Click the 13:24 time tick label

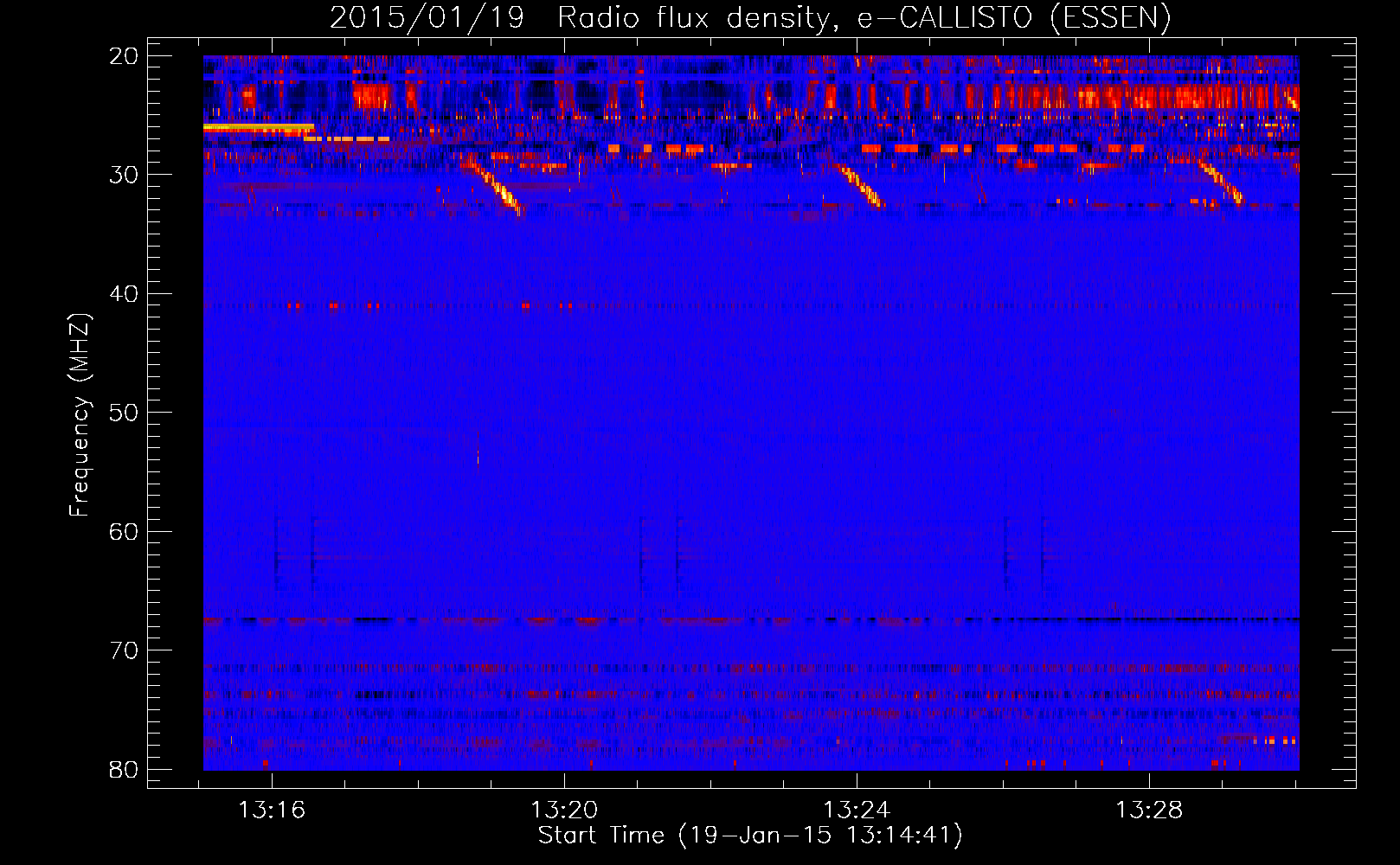(x=857, y=811)
